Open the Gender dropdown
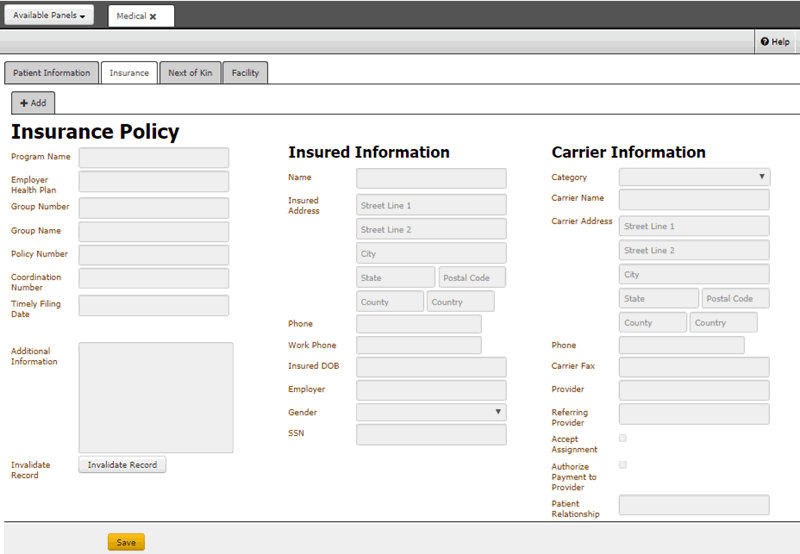This screenshot has width=800, height=554. click(431, 411)
